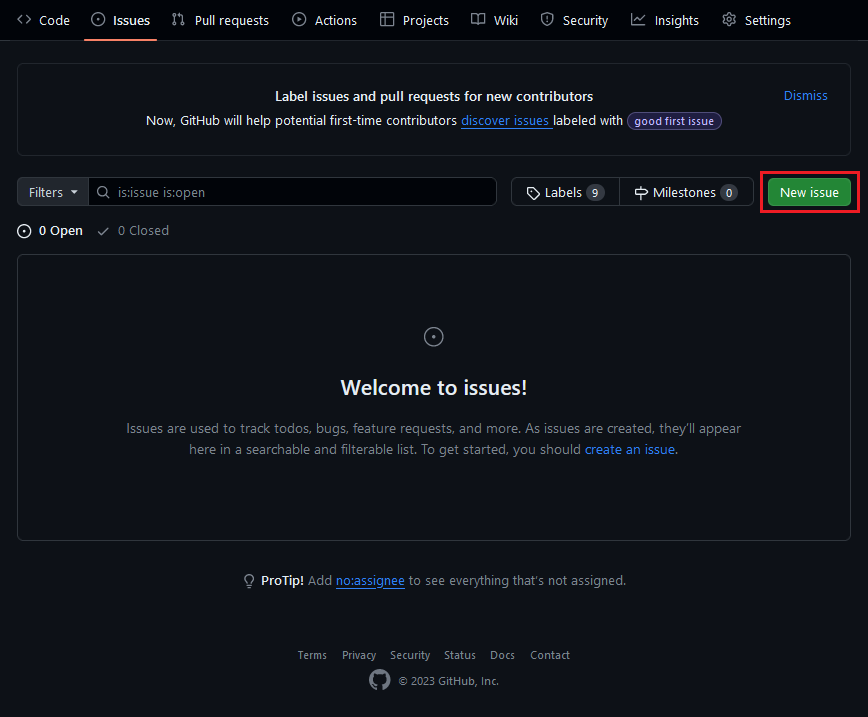868x717 pixels.
Task: Open the Code tab
Action: click(x=43, y=20)
